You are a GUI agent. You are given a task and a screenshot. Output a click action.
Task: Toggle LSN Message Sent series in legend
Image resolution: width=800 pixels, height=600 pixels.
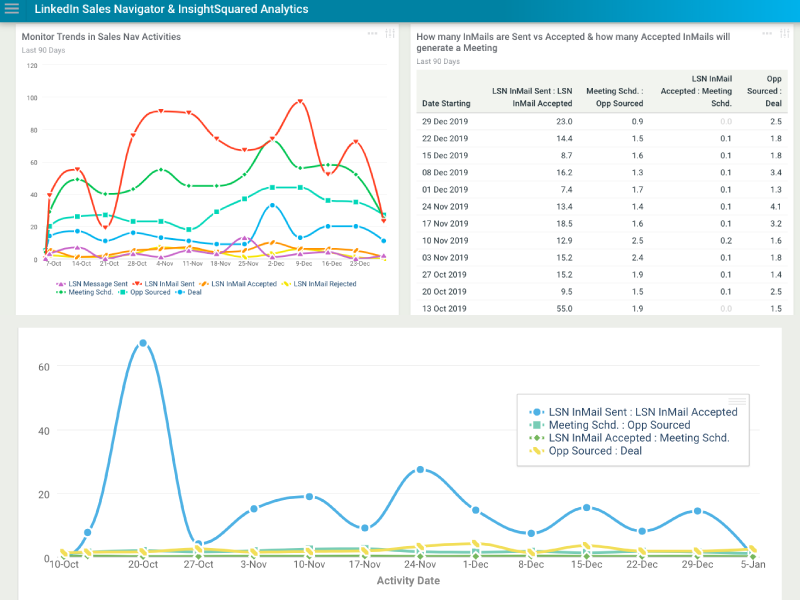tap(98, 284)
